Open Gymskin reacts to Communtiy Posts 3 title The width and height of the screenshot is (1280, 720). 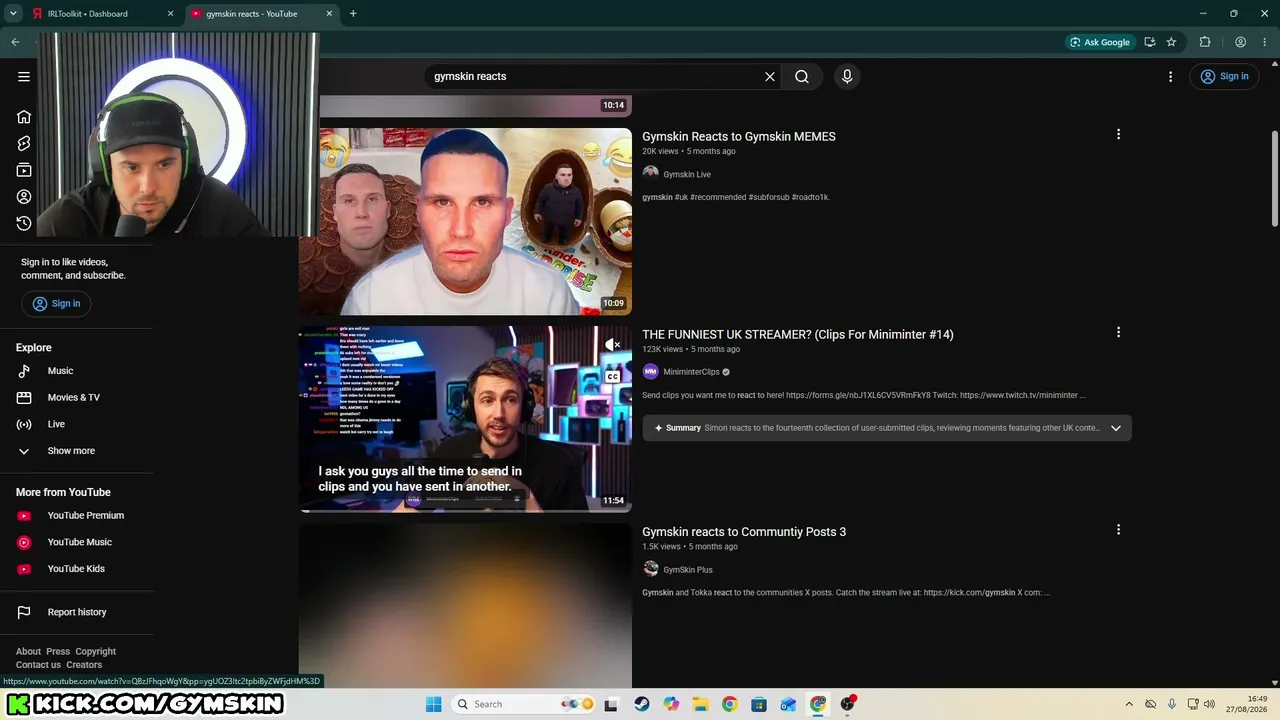744,532
